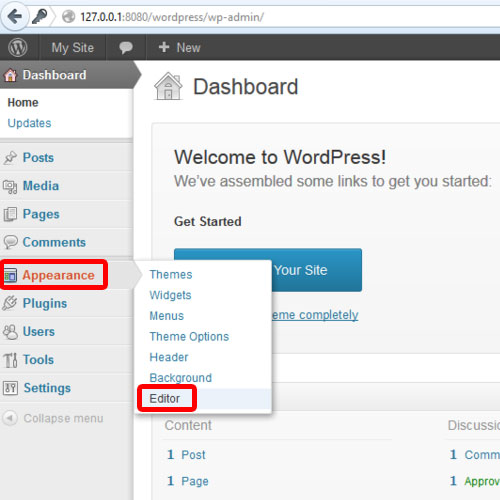The width and height of the screenshot is (500, 500).
Task: Click the browser back arrow button
Action: click(15, 16)
